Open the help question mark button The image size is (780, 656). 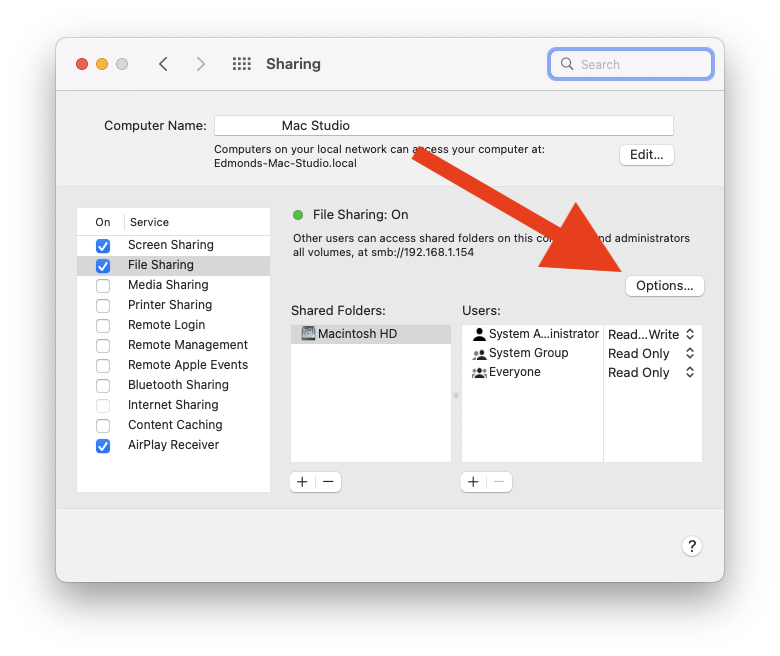coord(691,546)
